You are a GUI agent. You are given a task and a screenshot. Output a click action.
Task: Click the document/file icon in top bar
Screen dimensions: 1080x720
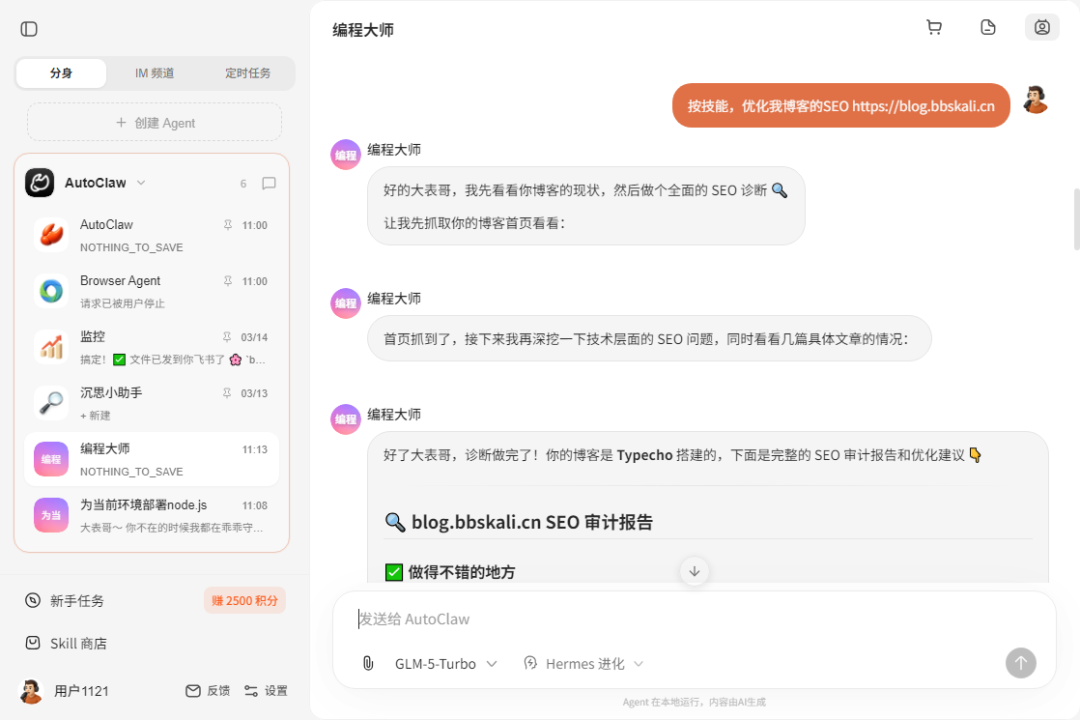988,27
